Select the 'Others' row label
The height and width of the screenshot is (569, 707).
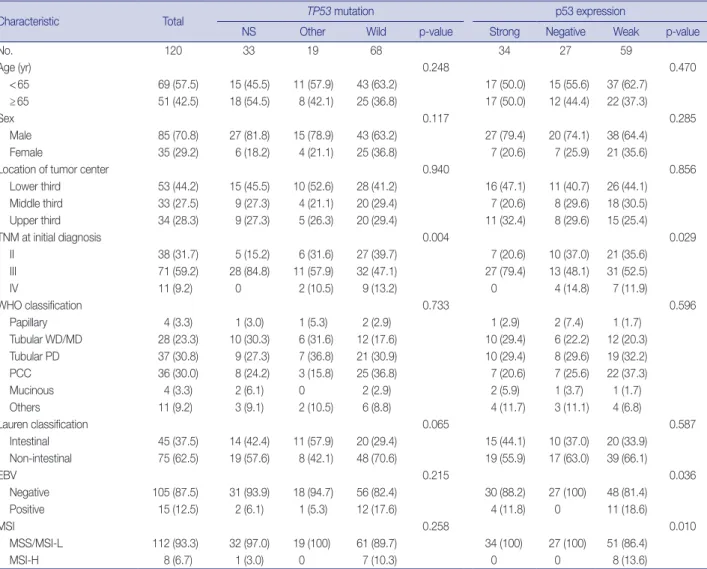(x=24, y=408)
